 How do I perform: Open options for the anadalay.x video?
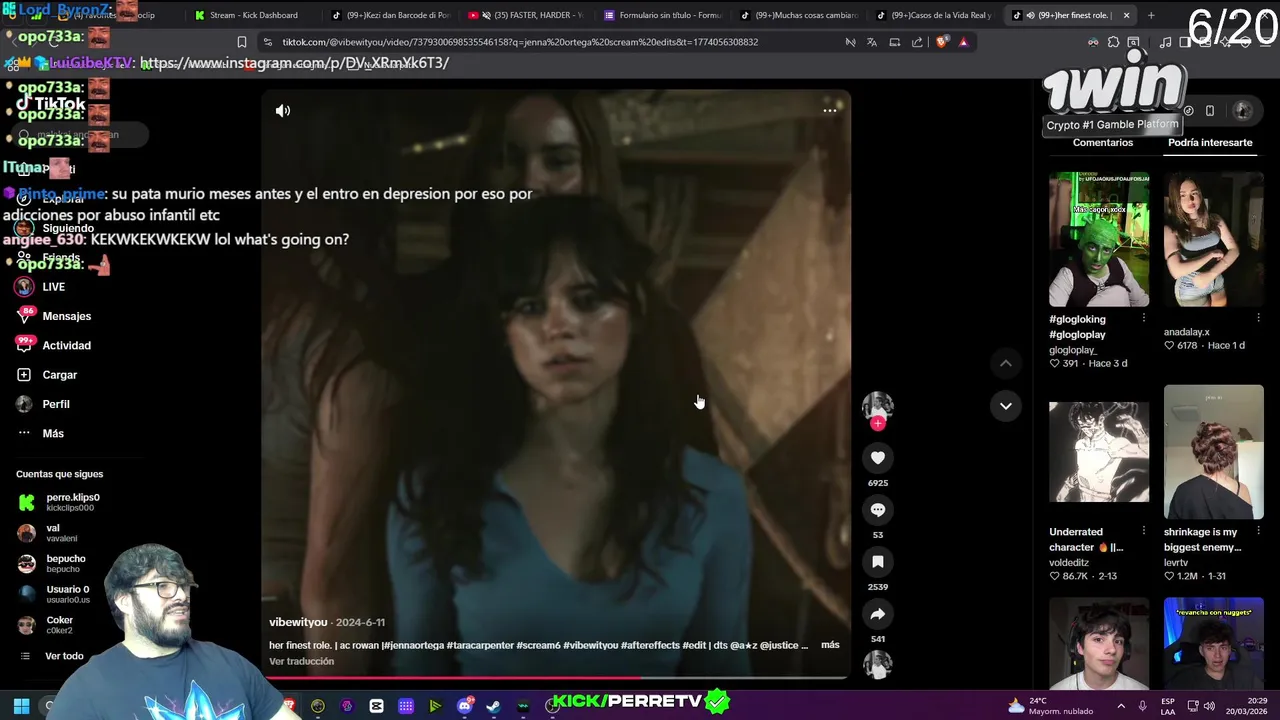[1258, 319]
